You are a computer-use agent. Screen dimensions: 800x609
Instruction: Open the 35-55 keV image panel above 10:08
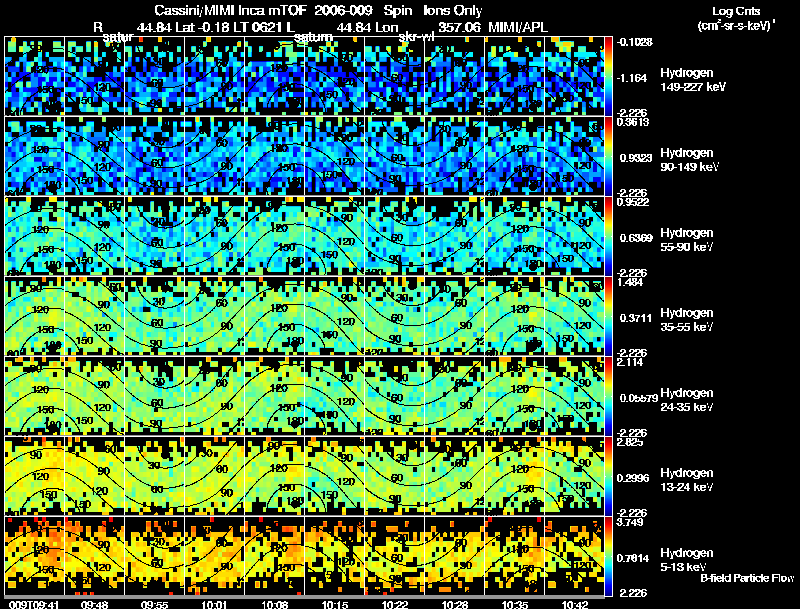pyautogui.click(x=274, y=316)
